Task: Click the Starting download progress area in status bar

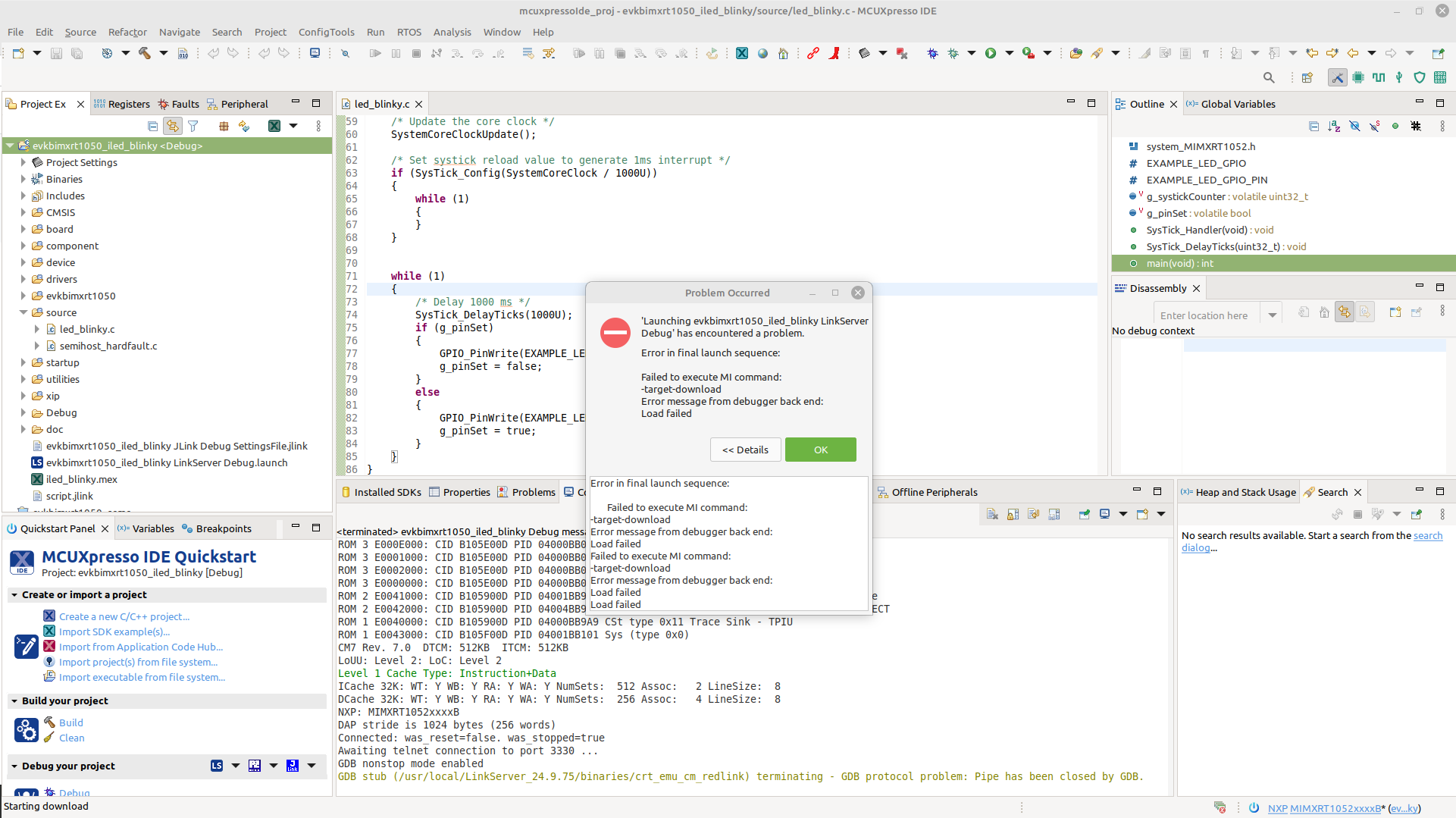Action: point(45,806)
